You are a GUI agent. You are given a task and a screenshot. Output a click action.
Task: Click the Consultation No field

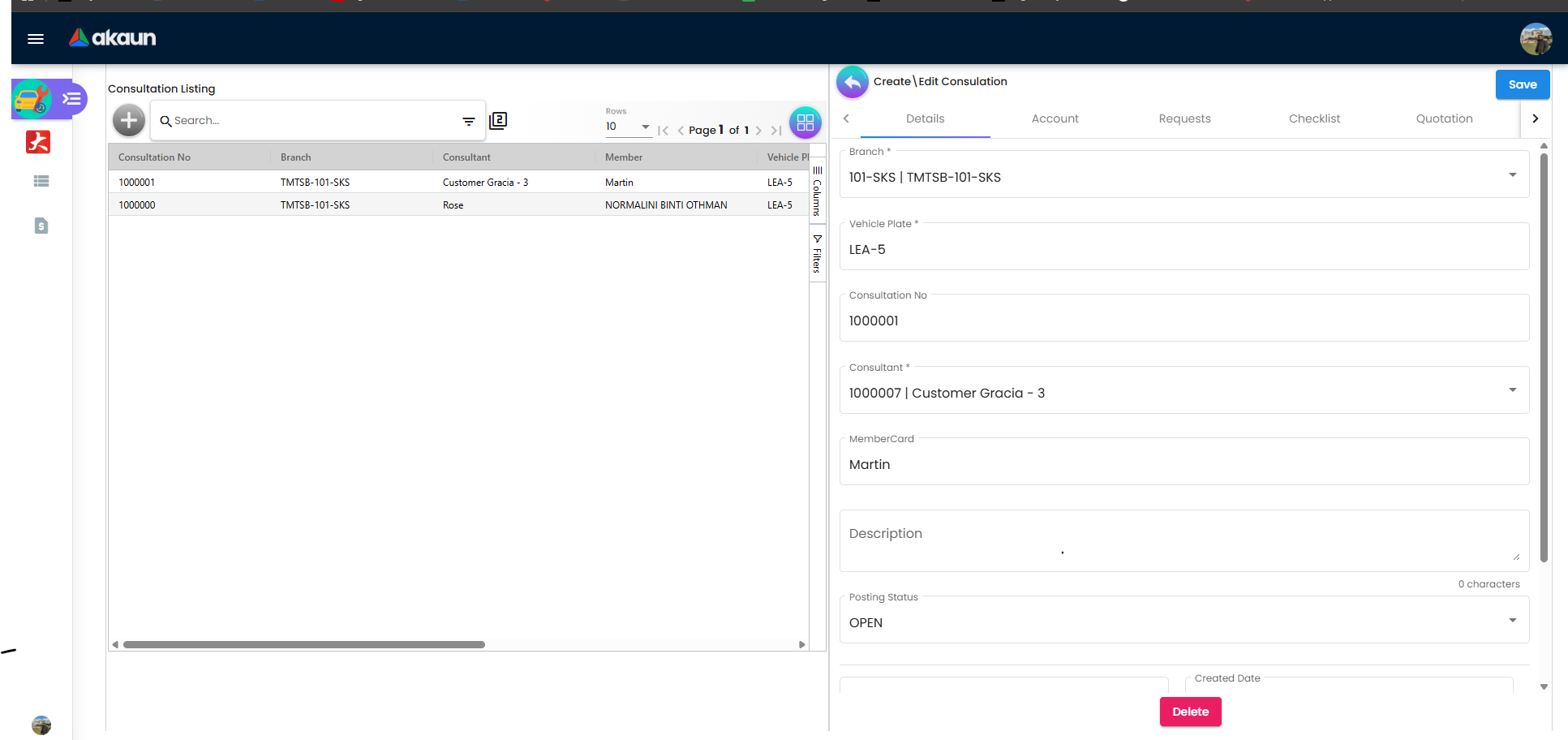1184,318
